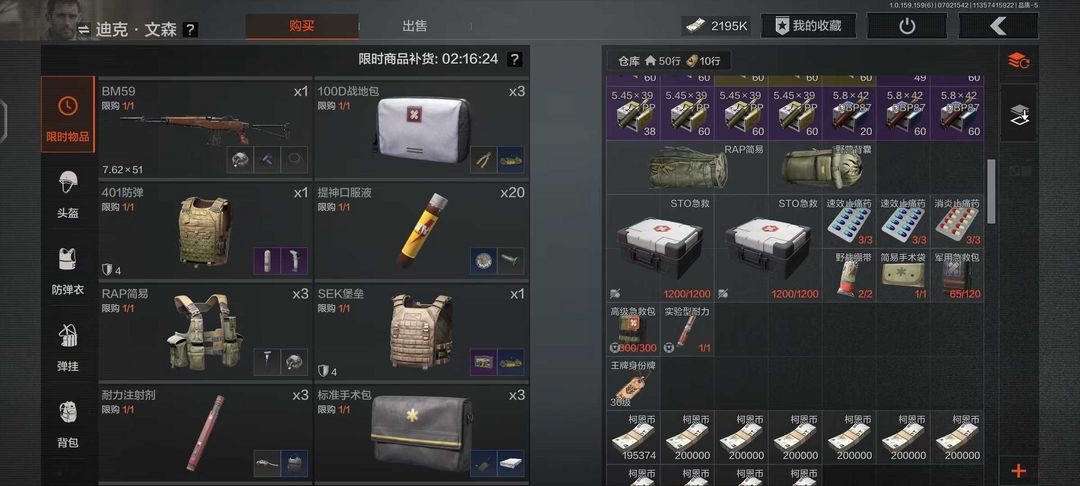Click the warehouse vertical scrollbar
The height and width of the screenshot is (486, 1080).
[x=991, y=191]
